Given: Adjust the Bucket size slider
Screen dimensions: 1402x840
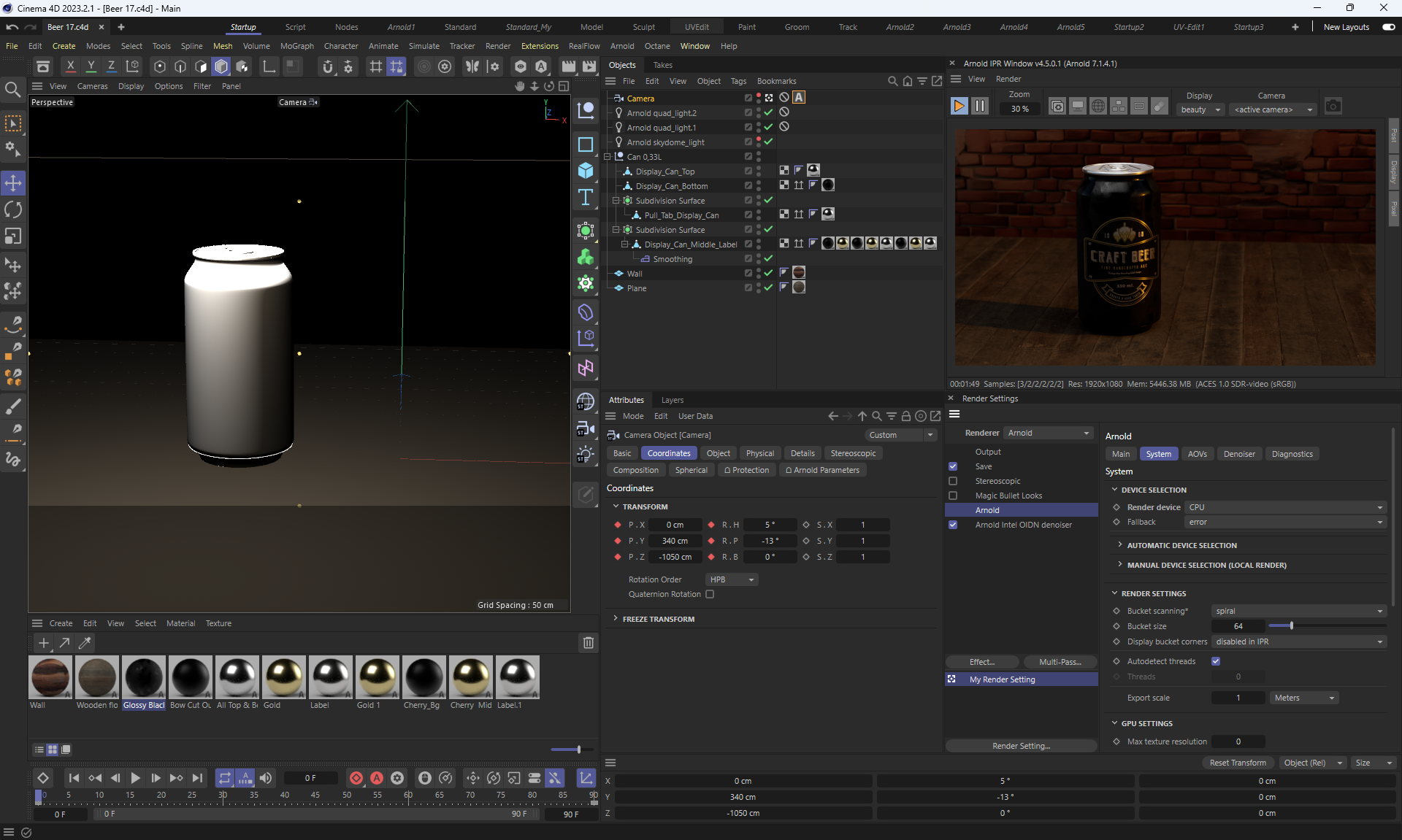Looking at the screenshot, I should click(1291, 626).
